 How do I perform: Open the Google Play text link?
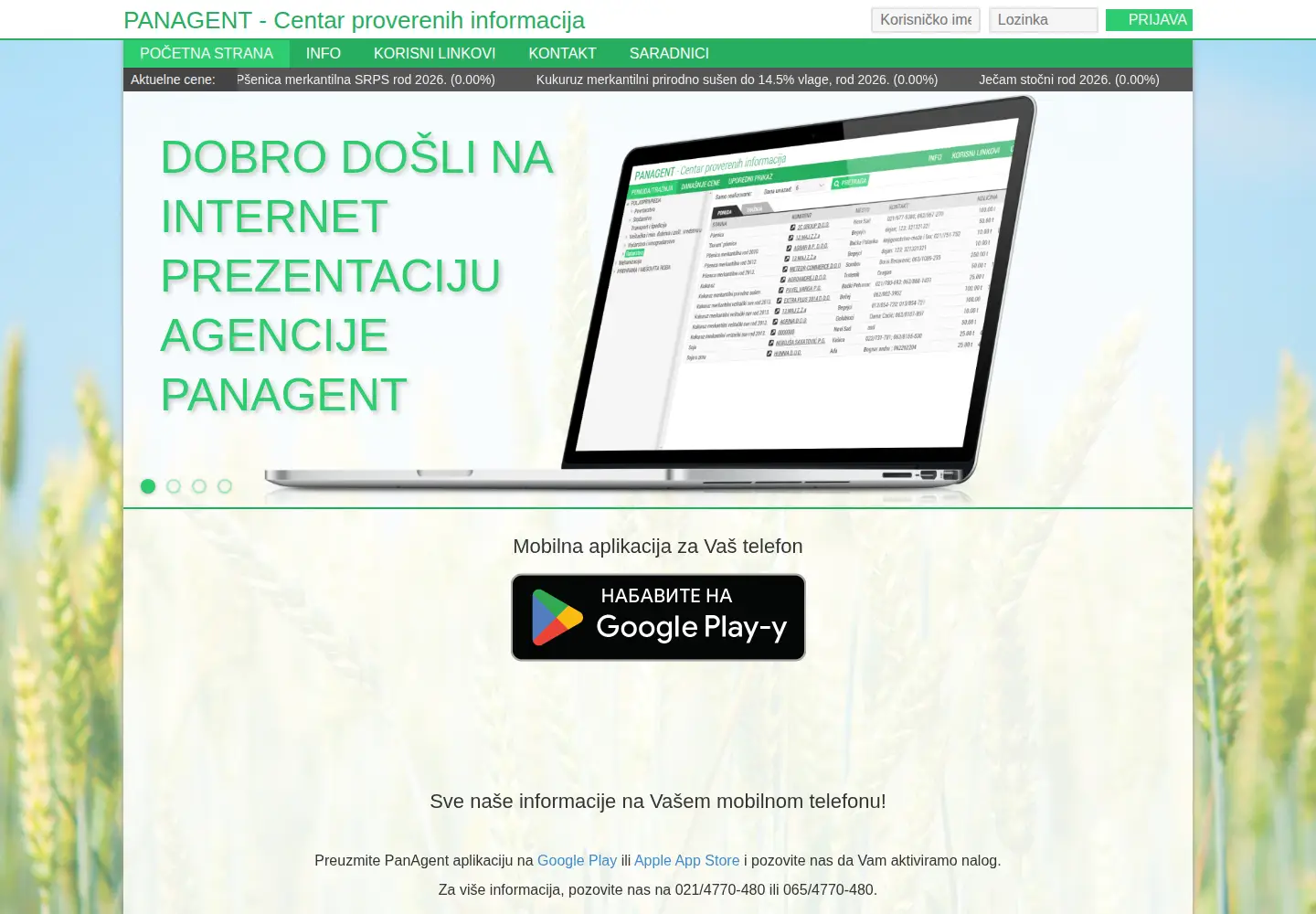coord(577,860)
